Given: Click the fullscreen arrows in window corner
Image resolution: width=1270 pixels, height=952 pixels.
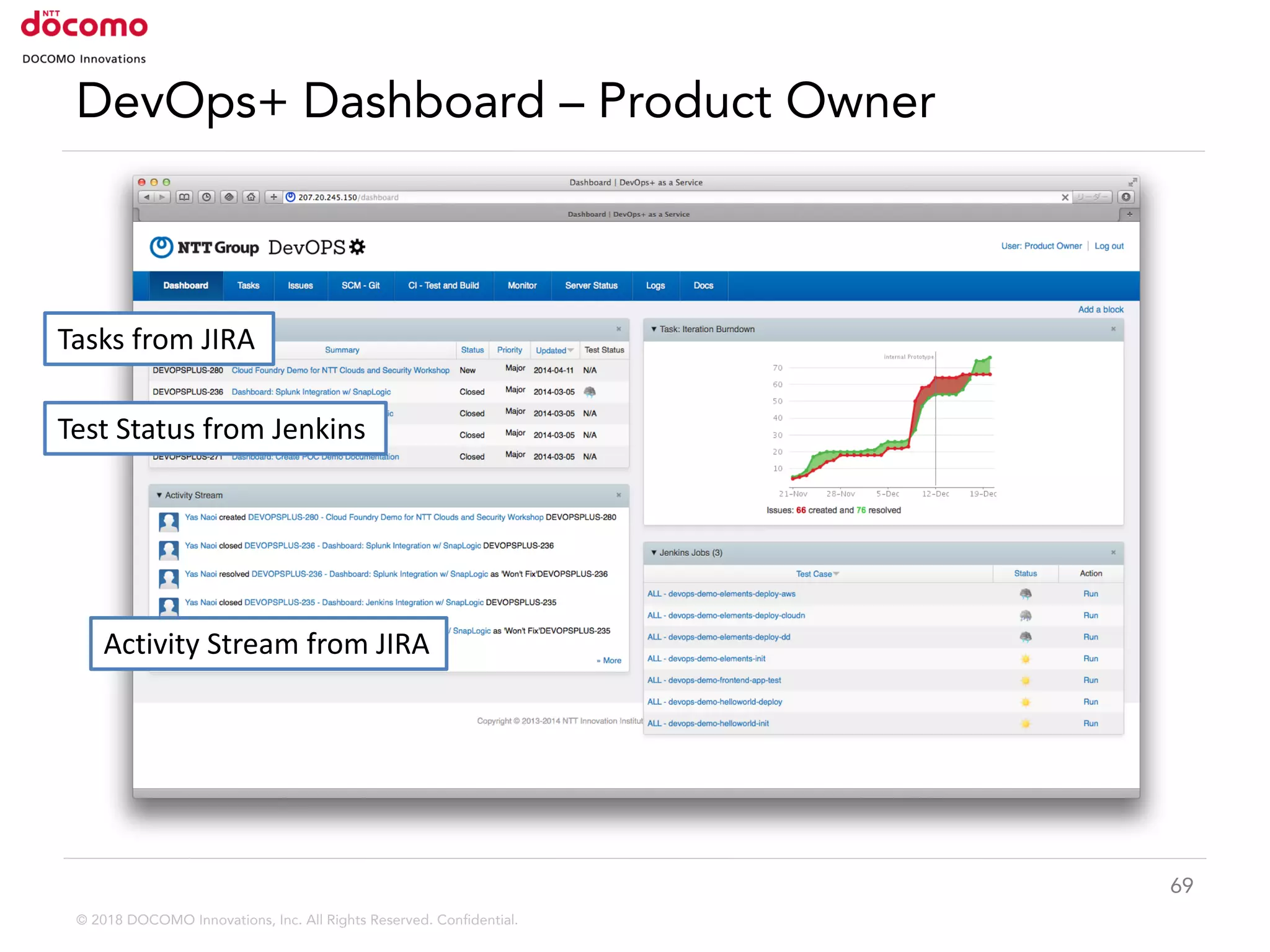Looking at the screenshot, I should click(1132, 182).
